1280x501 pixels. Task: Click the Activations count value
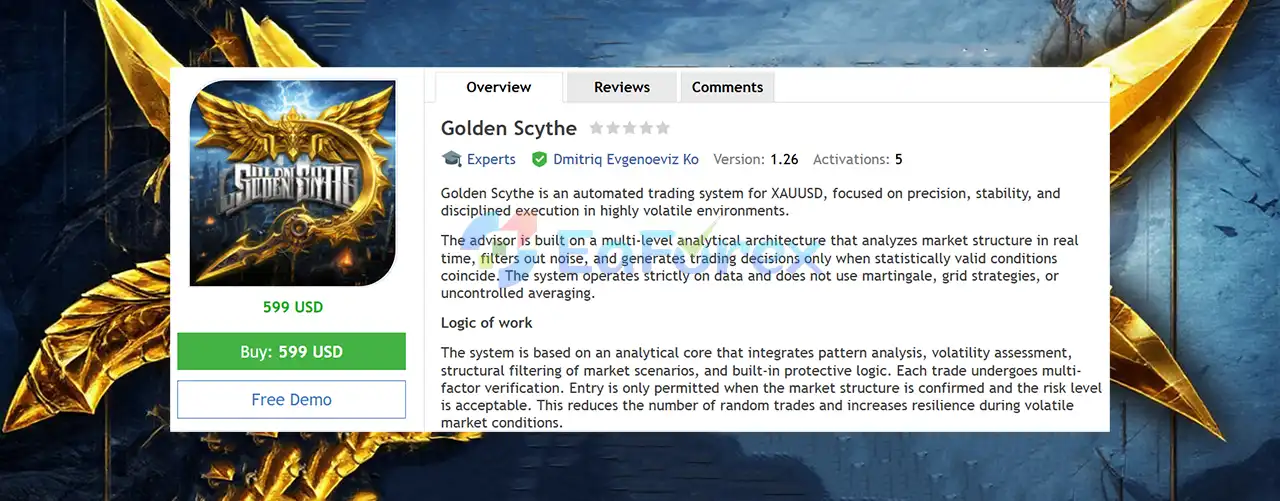click(x=898, y=159)
